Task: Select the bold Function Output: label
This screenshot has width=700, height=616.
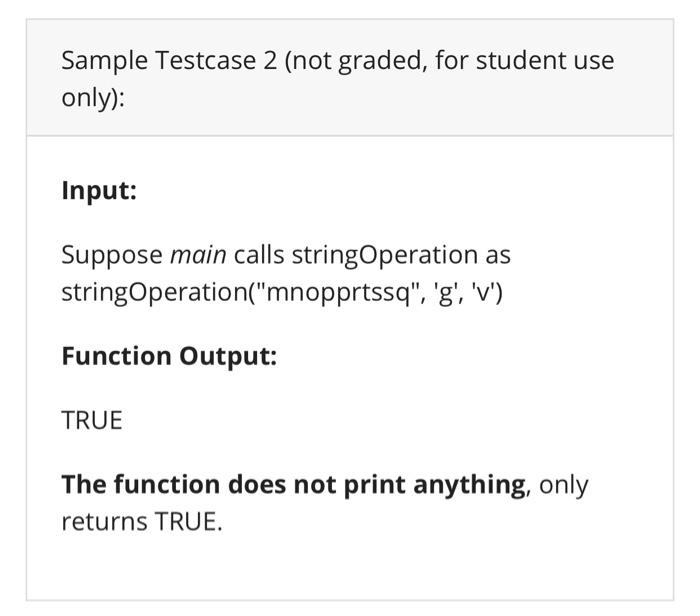Action: (x=169, y=356)
